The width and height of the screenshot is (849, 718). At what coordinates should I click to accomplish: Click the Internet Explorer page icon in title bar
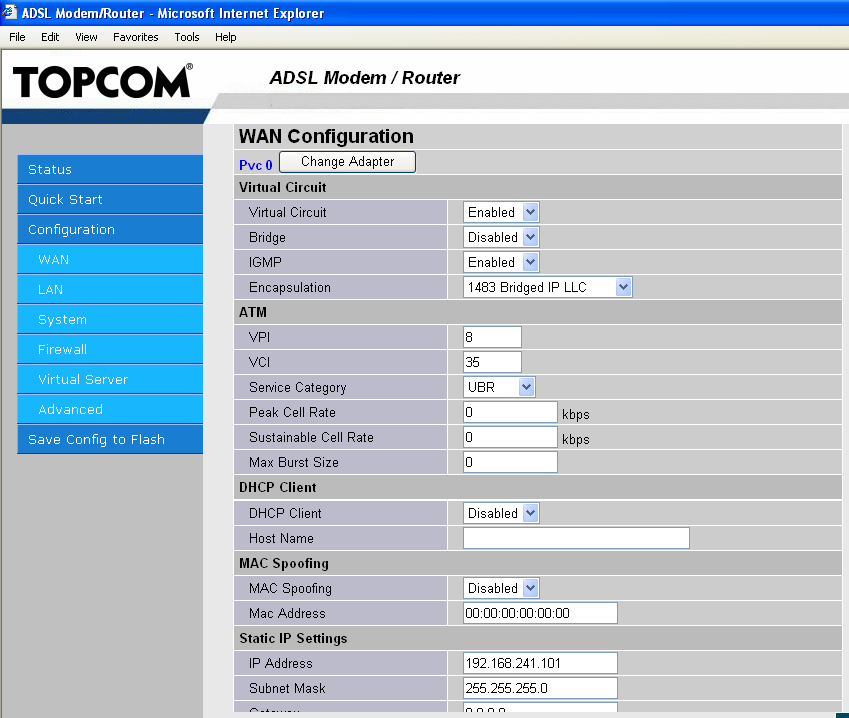[10, 12]
